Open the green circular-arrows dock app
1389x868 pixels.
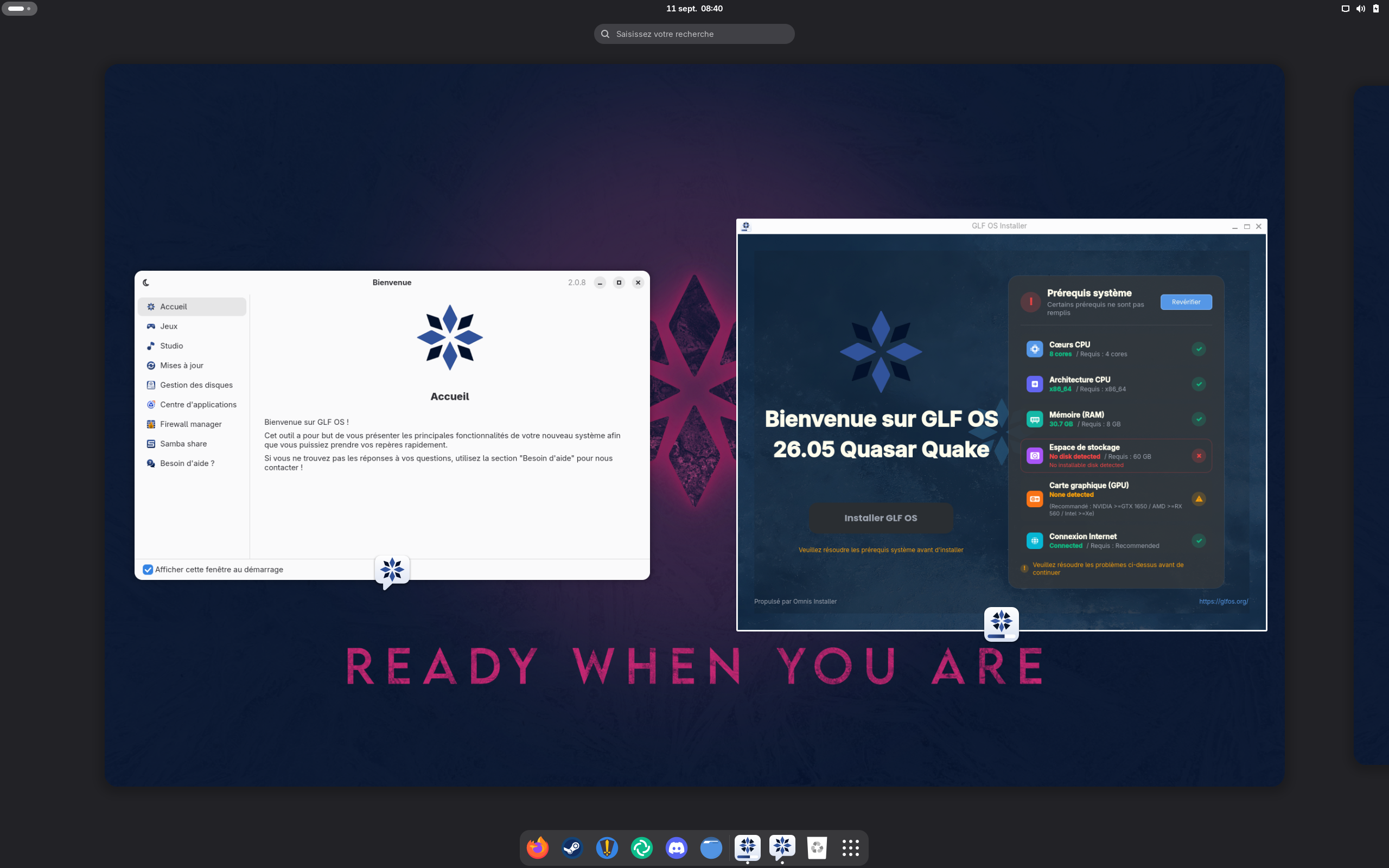coord(642,847)
